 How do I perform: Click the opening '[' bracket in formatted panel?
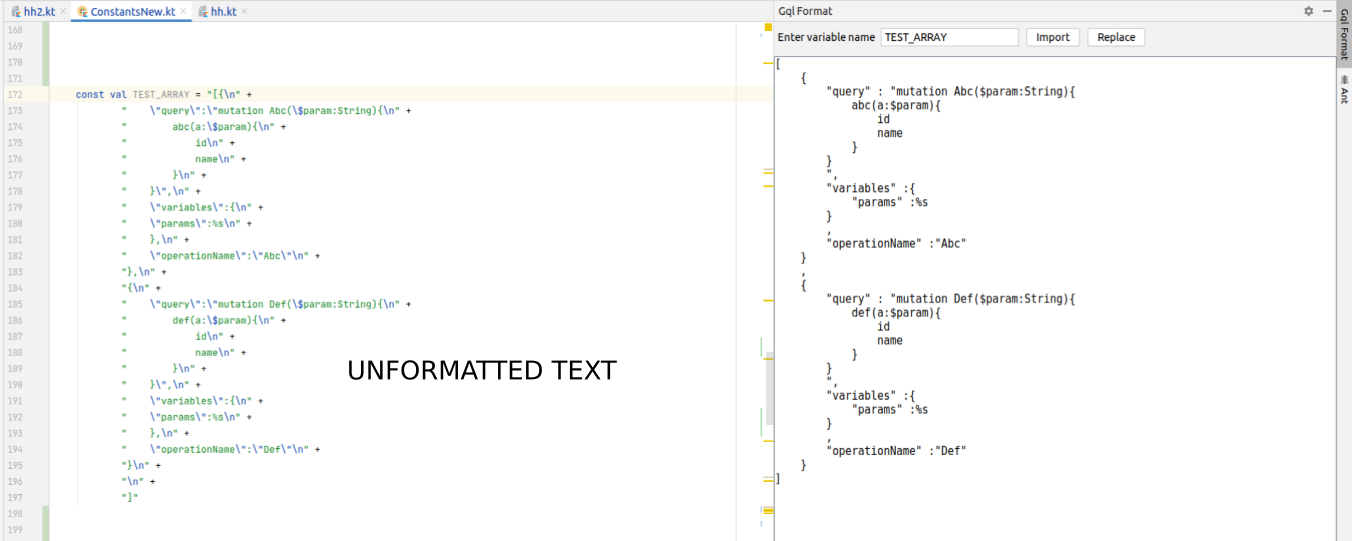coord(778,64)
